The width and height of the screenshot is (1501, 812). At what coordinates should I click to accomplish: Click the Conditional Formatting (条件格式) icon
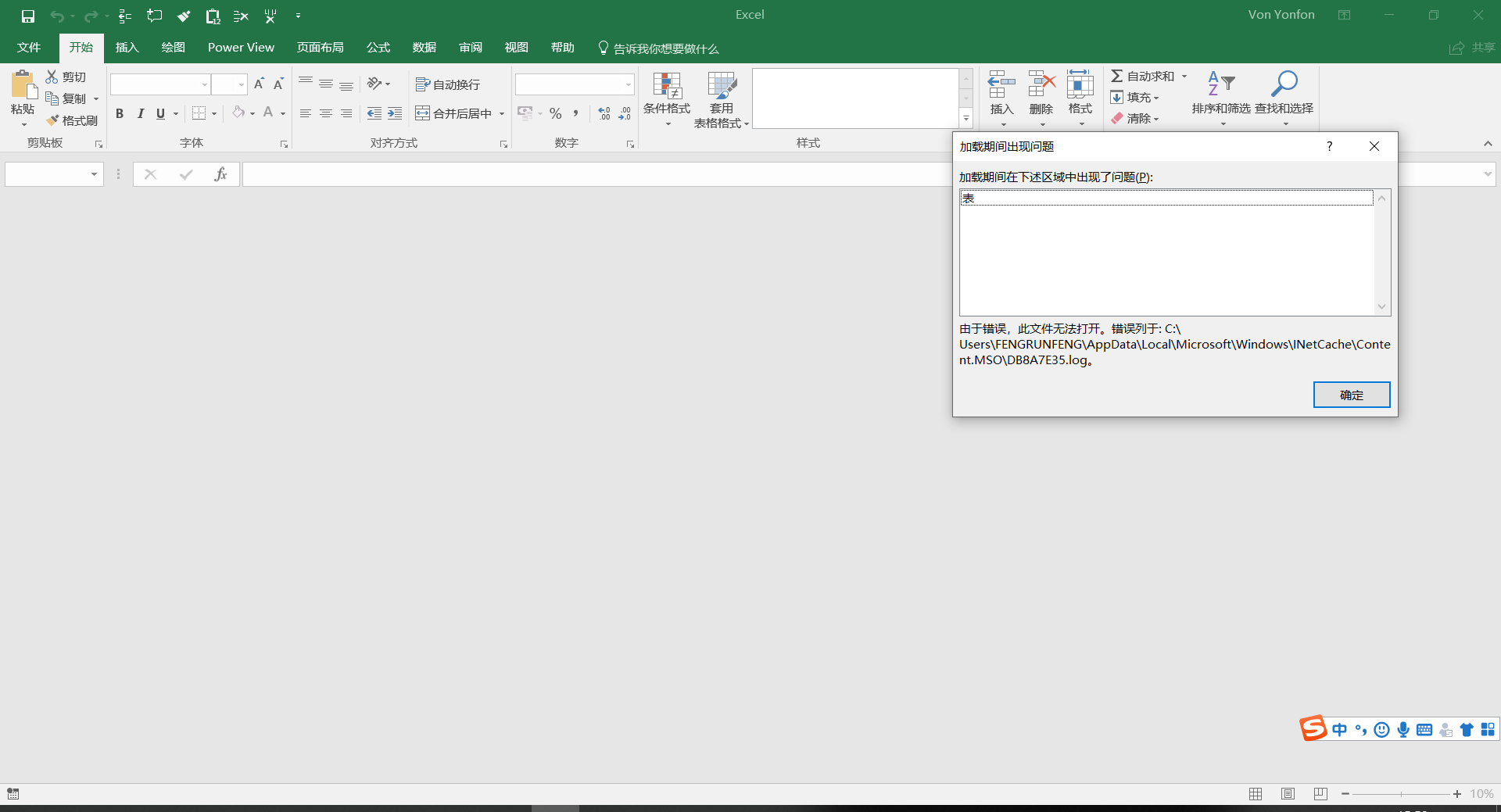667,86
